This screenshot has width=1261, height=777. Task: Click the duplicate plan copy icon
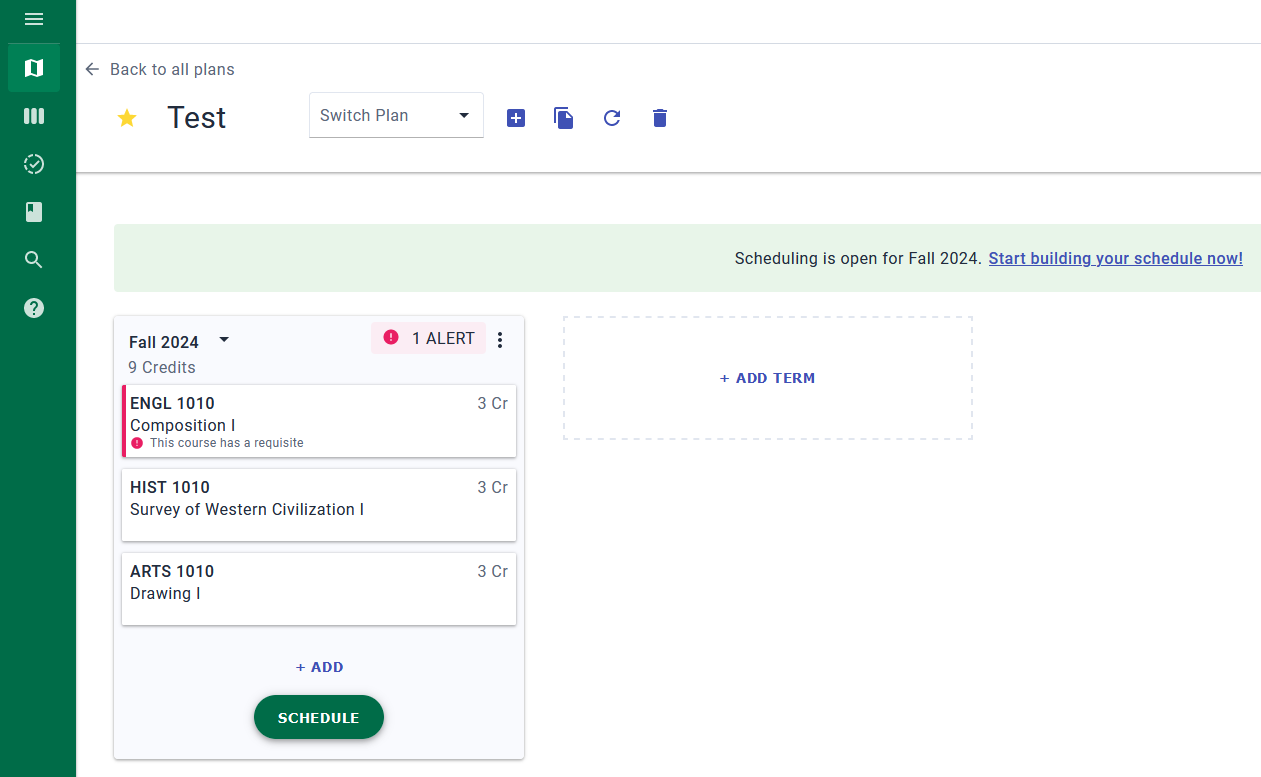(x=564, y=118)
